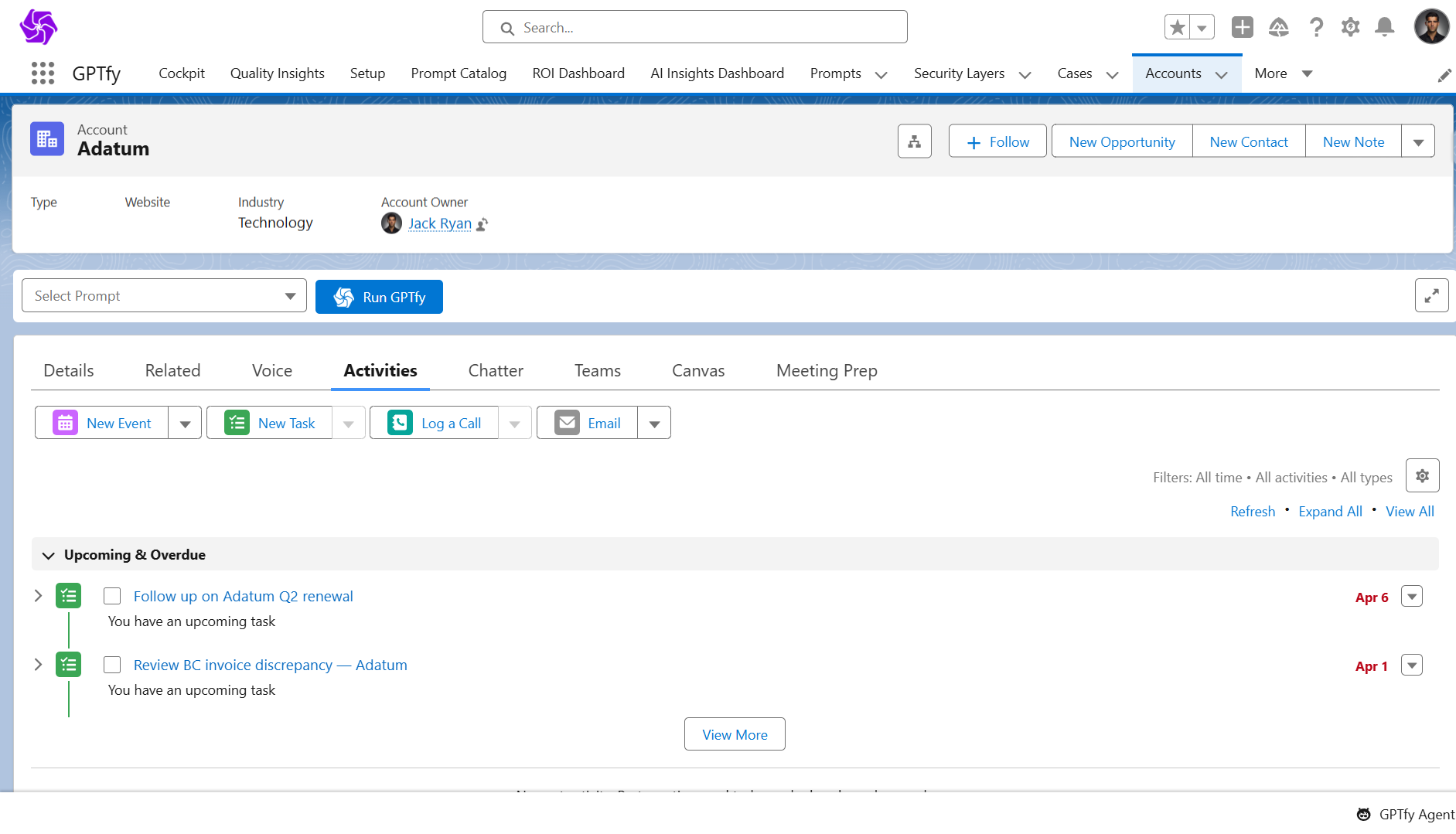The height and width of the screenshot is (834, 1456).
Task: Click the Favorites star icon
Action: 1178,27
